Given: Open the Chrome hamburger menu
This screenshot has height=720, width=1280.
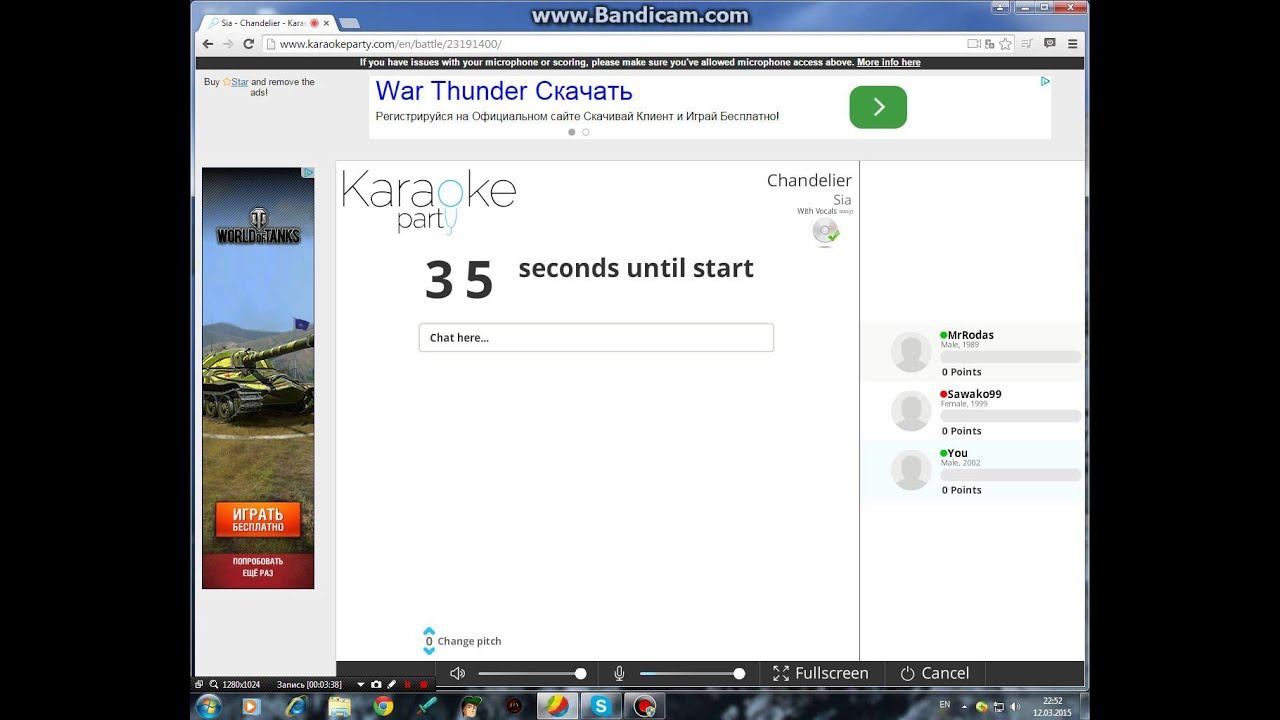Looking at the screenshot, I should tap(1072, 44).
